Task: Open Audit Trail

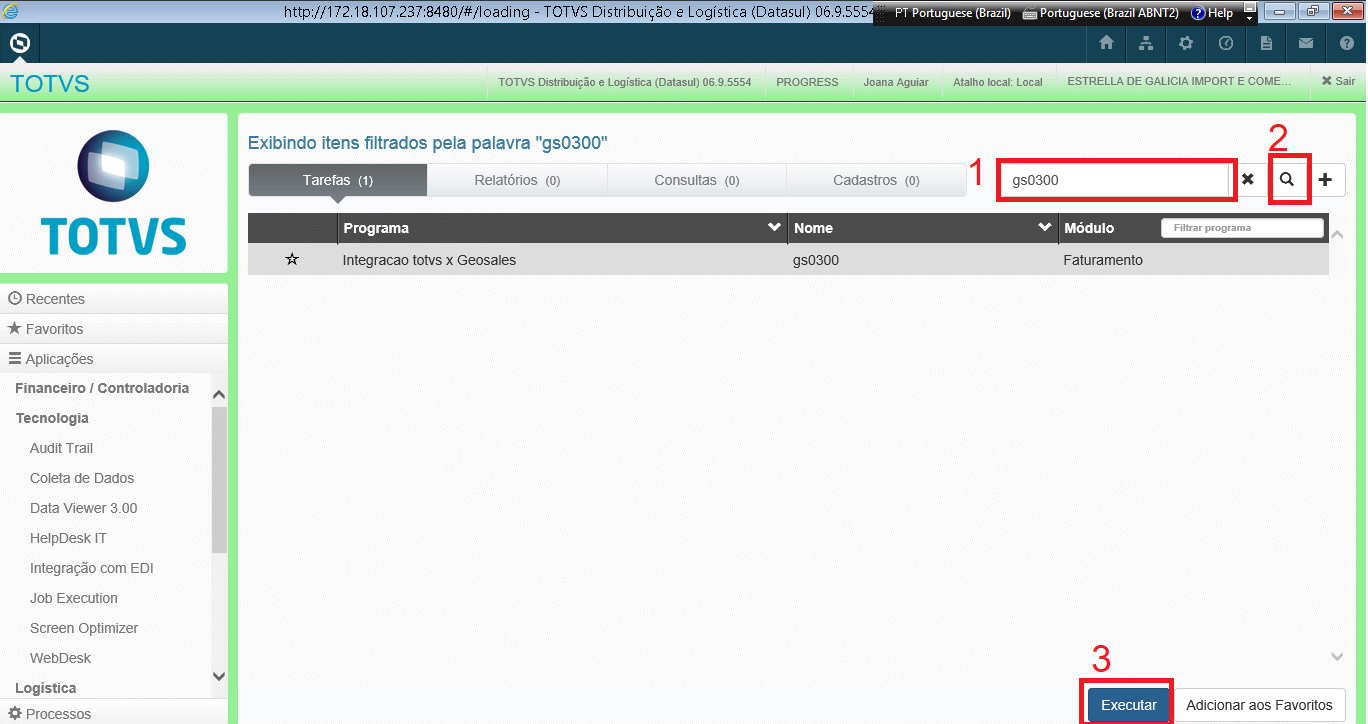Action: tap(61, 448)
